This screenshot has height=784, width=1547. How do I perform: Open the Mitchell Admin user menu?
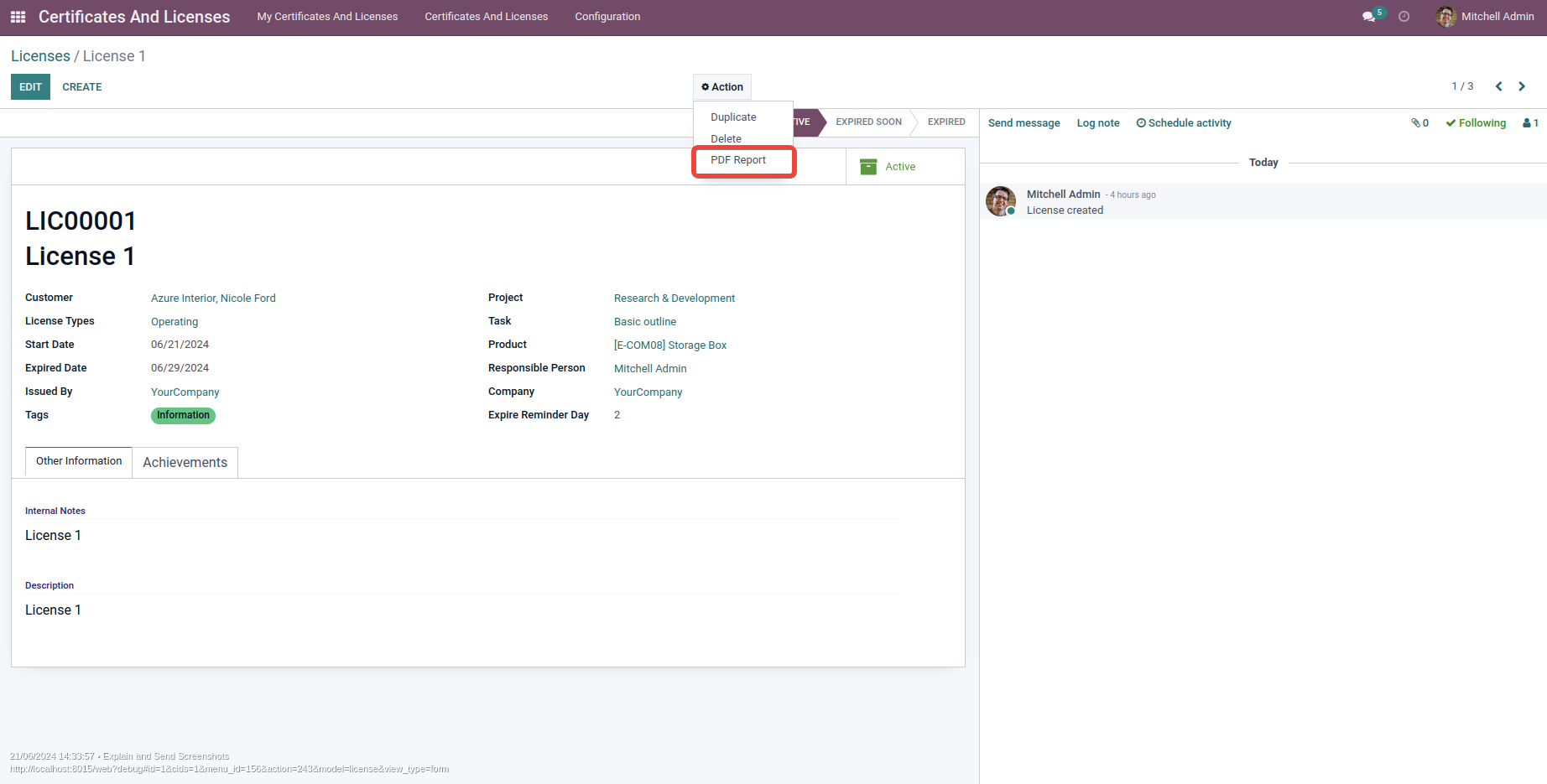click(1485, 17)
